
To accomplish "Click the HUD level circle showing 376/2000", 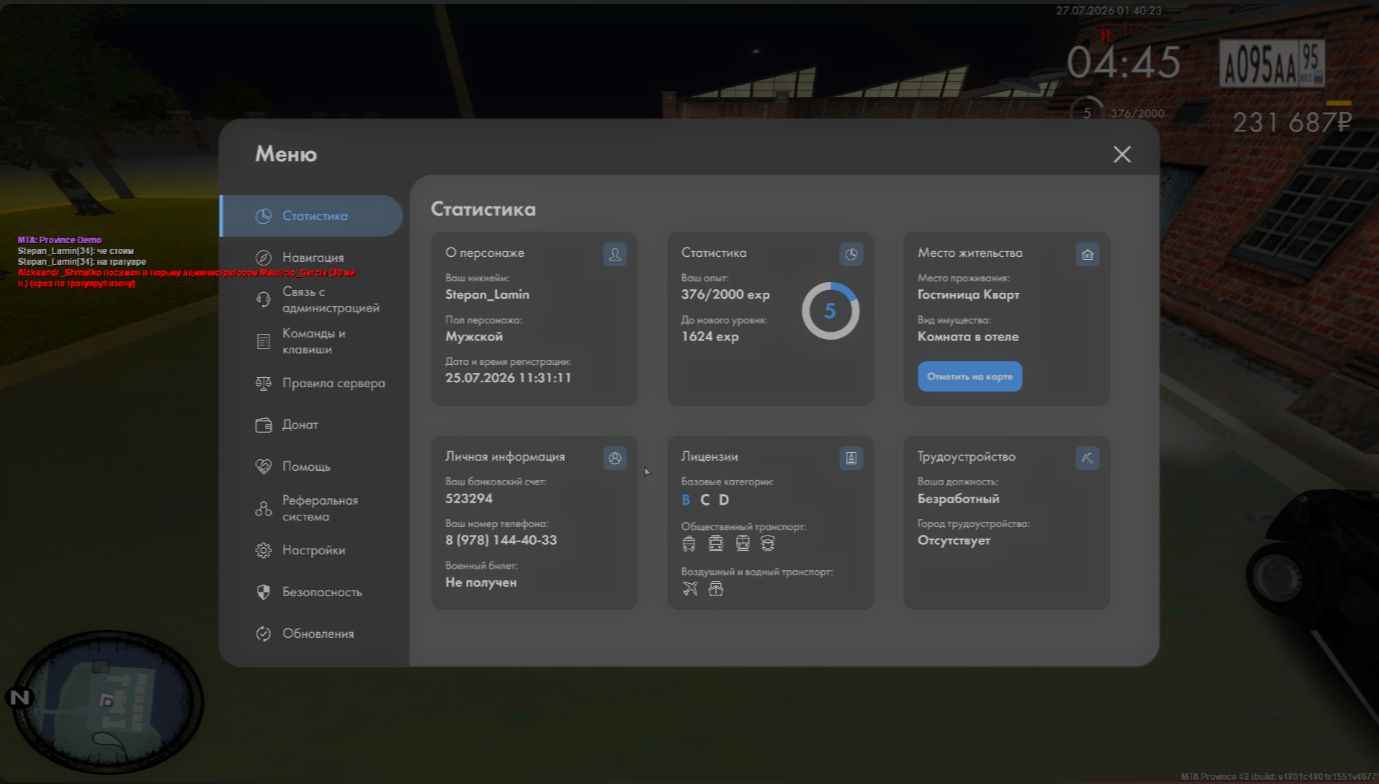I will pyautogui.click(x=1087, y=114).
